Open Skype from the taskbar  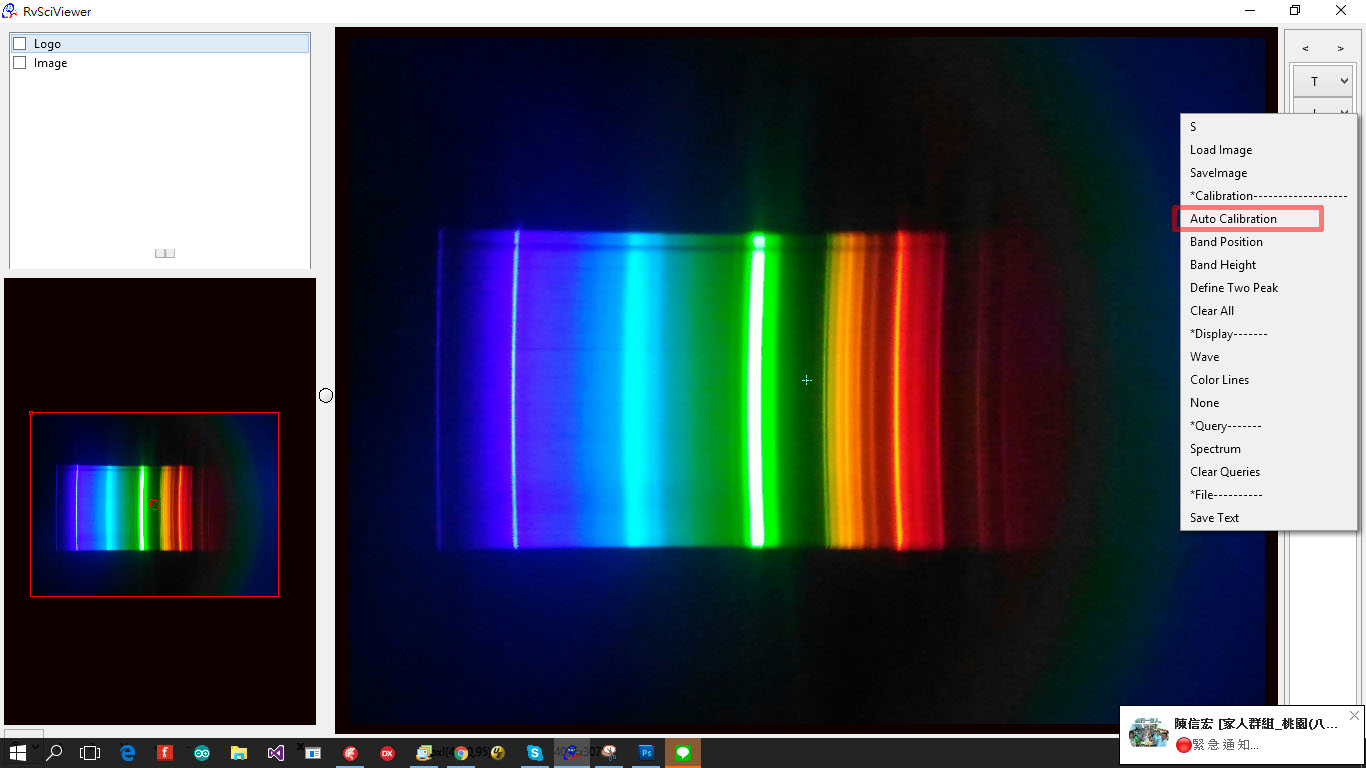pyautogui.click(x=533, y=753)
